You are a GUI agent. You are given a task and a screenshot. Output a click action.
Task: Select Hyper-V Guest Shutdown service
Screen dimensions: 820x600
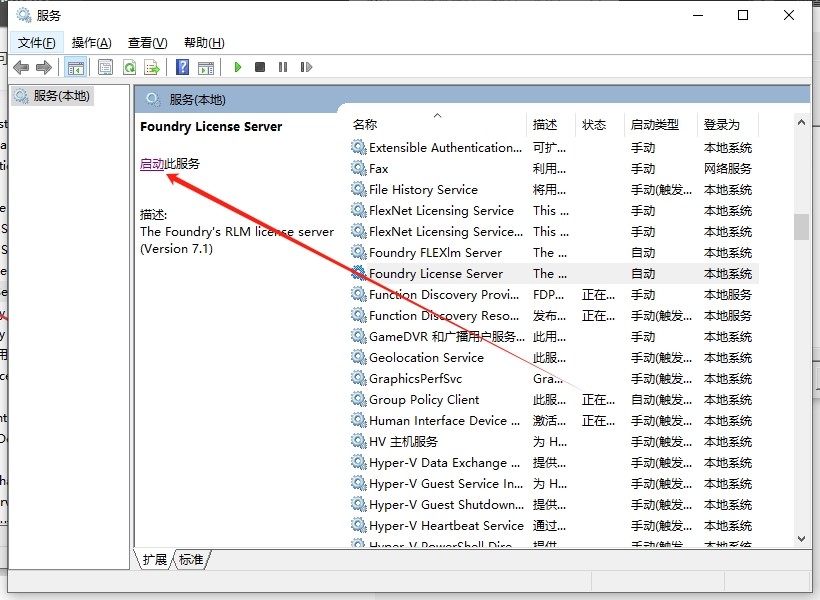point(554,504)
